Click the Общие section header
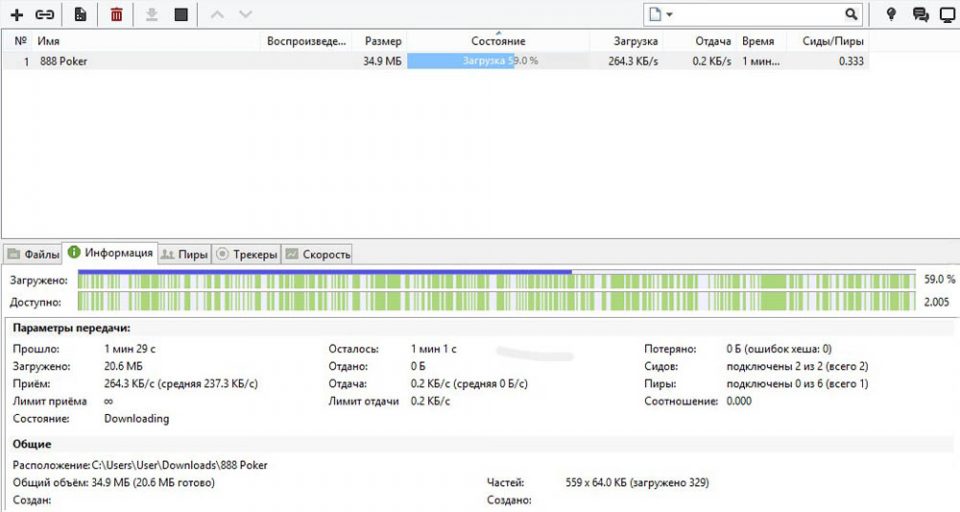The height and width of the screenshot is (512, 960). coord(32,444)
